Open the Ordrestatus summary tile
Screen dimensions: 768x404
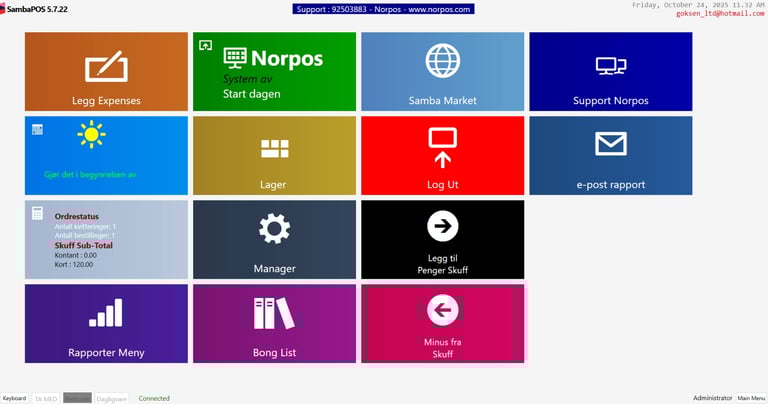106,239
